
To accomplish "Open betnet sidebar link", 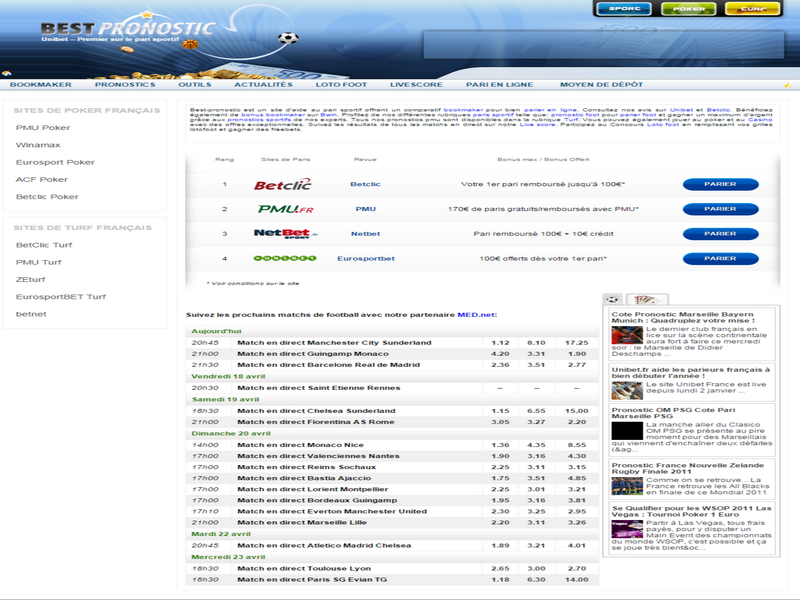I will [x=31, y=314].
